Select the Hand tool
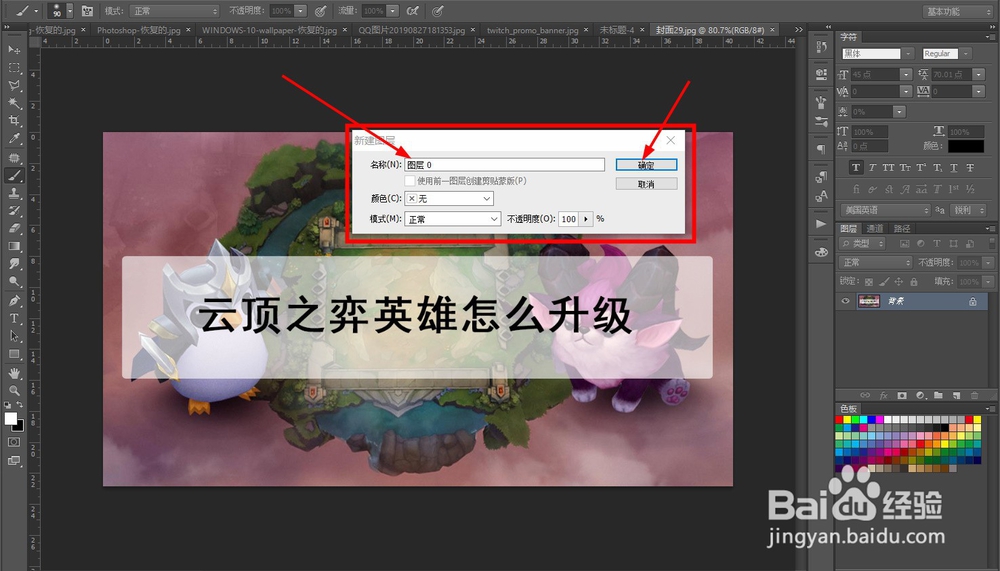 [14, 373]
